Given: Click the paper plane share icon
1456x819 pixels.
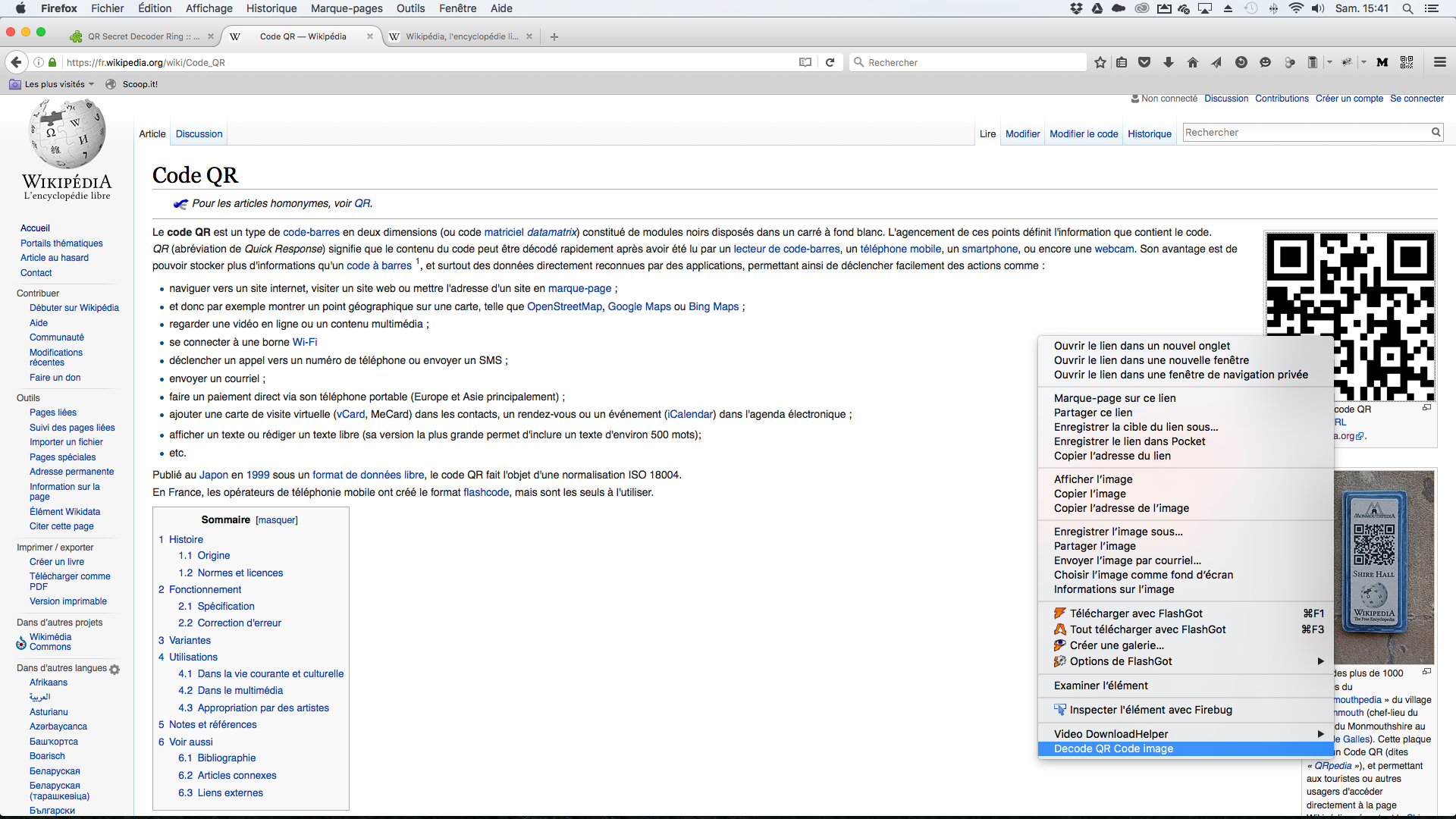Looking at the screenshot, I should pyautogui.click(x=1216, y=62).
